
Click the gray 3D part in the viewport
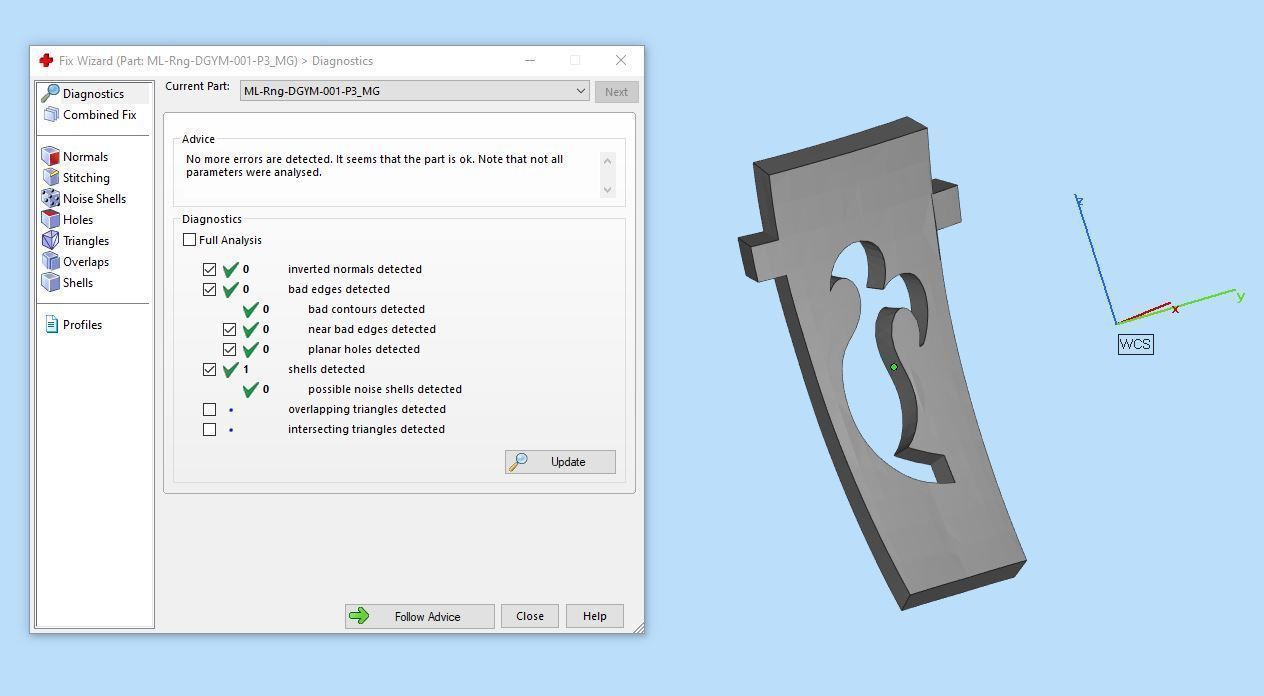[x=960, y=420]
